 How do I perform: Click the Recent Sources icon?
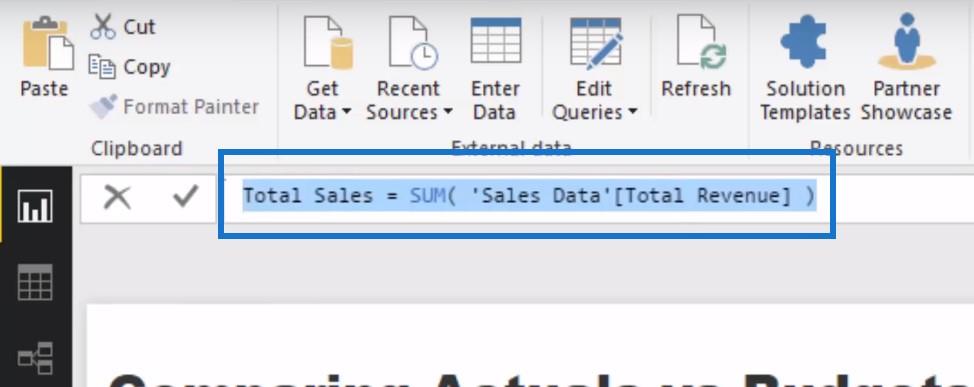pyautogui.click(x=413, y=42)
